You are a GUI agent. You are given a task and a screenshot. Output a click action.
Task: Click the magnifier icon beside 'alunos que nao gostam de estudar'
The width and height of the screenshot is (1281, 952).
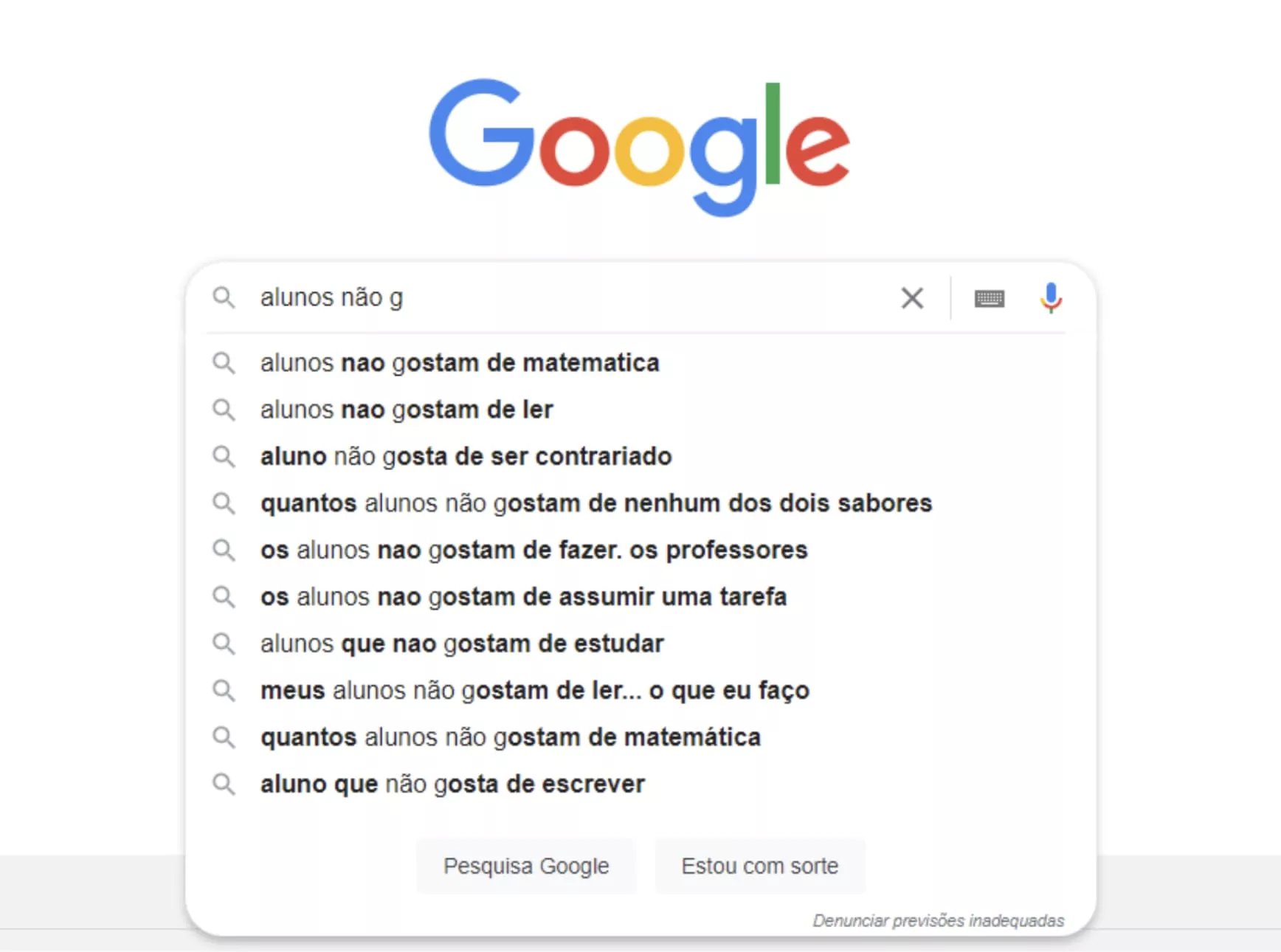[224, 644]
